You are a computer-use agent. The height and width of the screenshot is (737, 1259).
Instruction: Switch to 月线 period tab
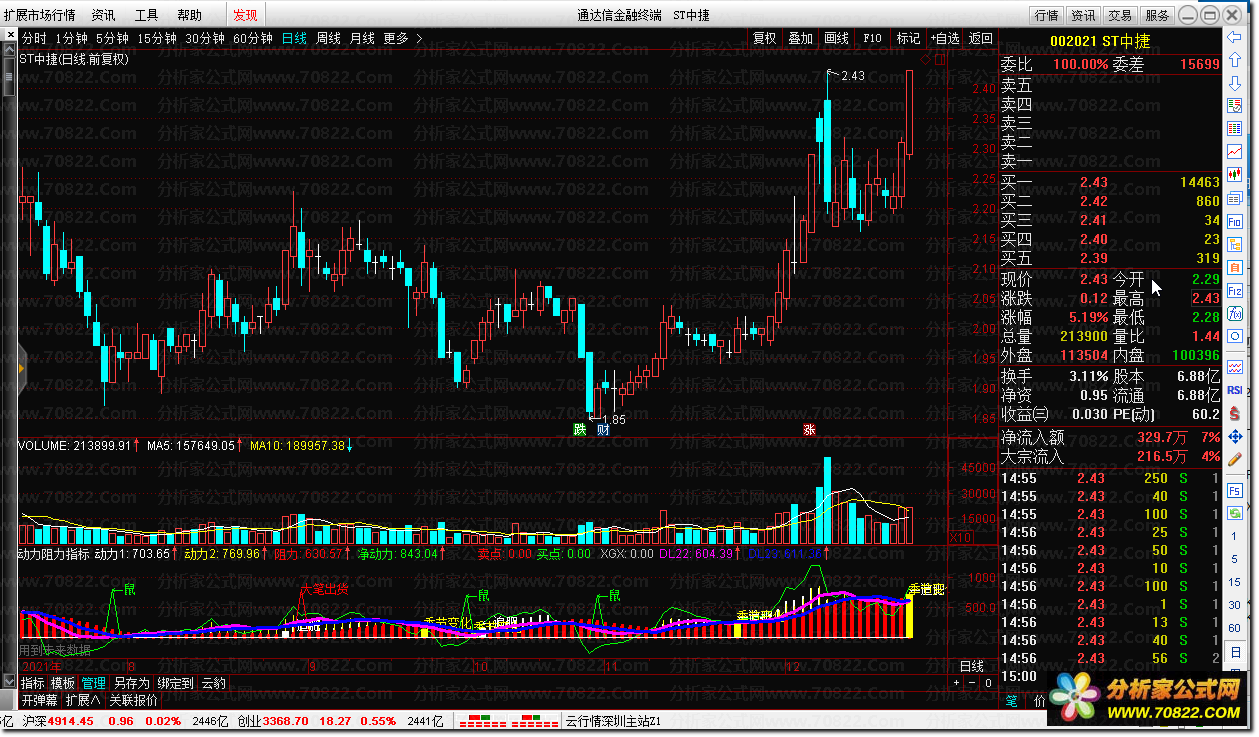[362, 38]
